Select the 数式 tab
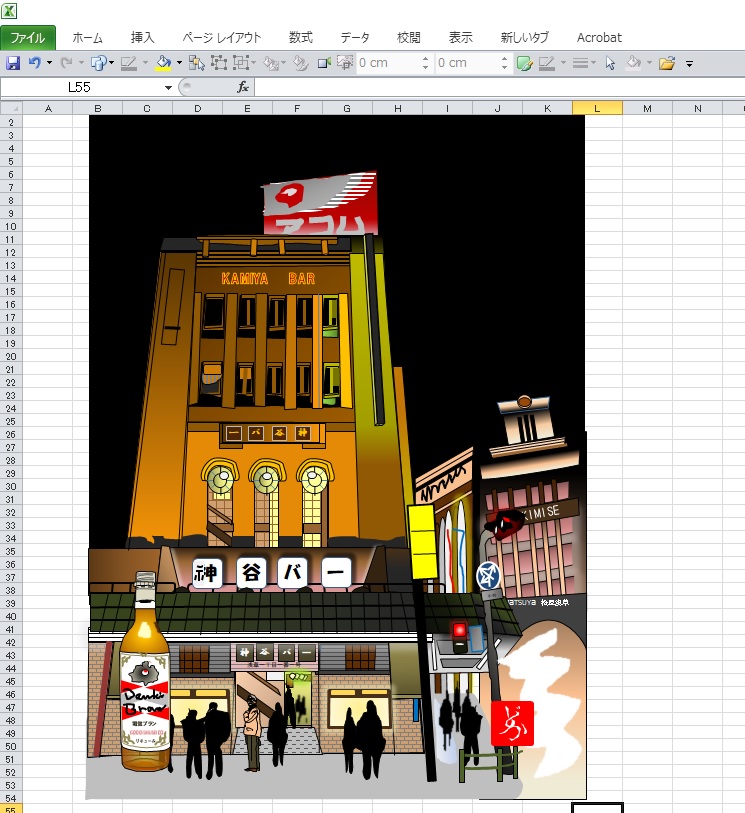The width and height of the screenshot is (745, 813). click(301, 38)
